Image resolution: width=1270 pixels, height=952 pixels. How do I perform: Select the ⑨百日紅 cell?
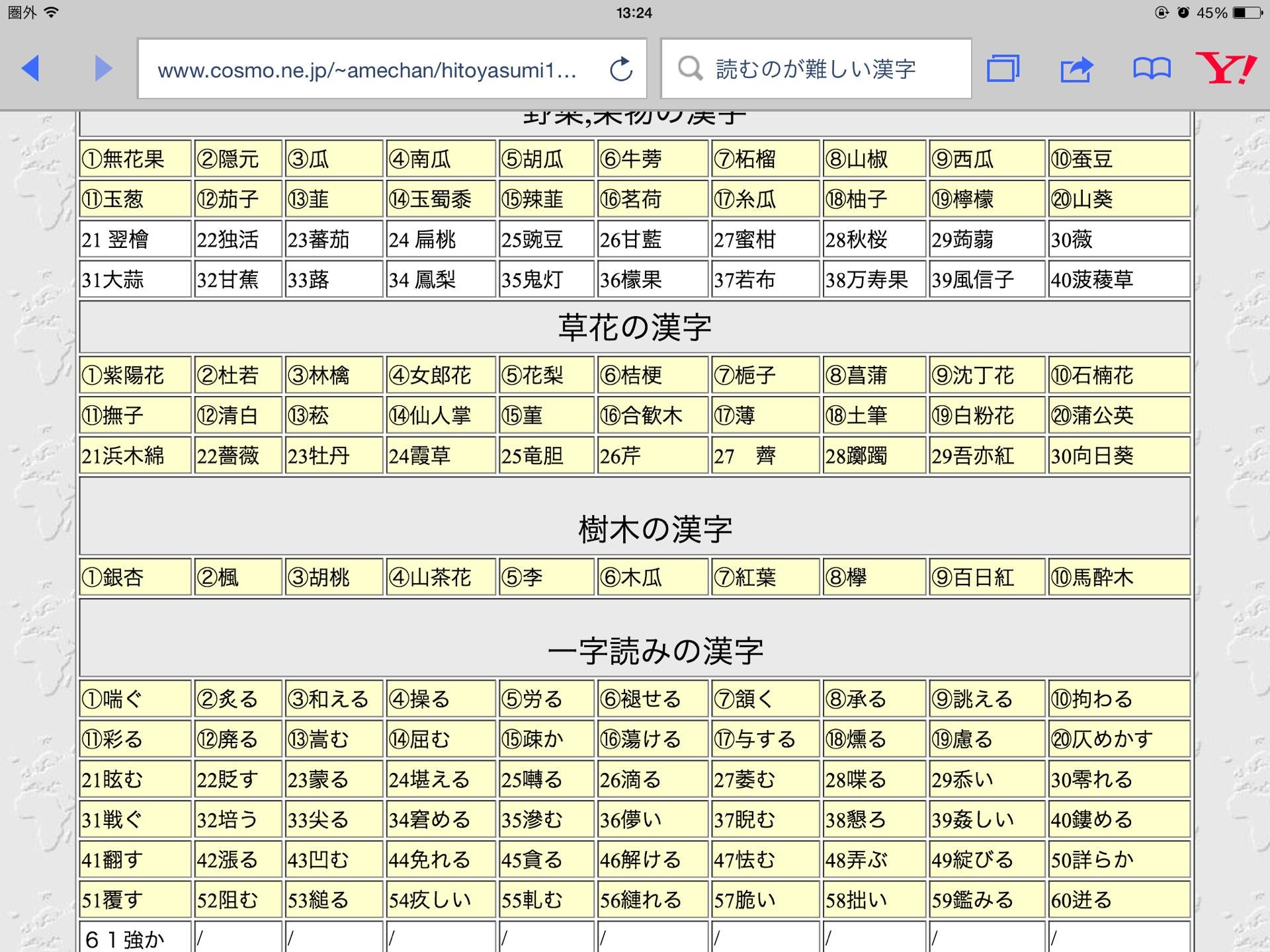click(x=988, y=577)
